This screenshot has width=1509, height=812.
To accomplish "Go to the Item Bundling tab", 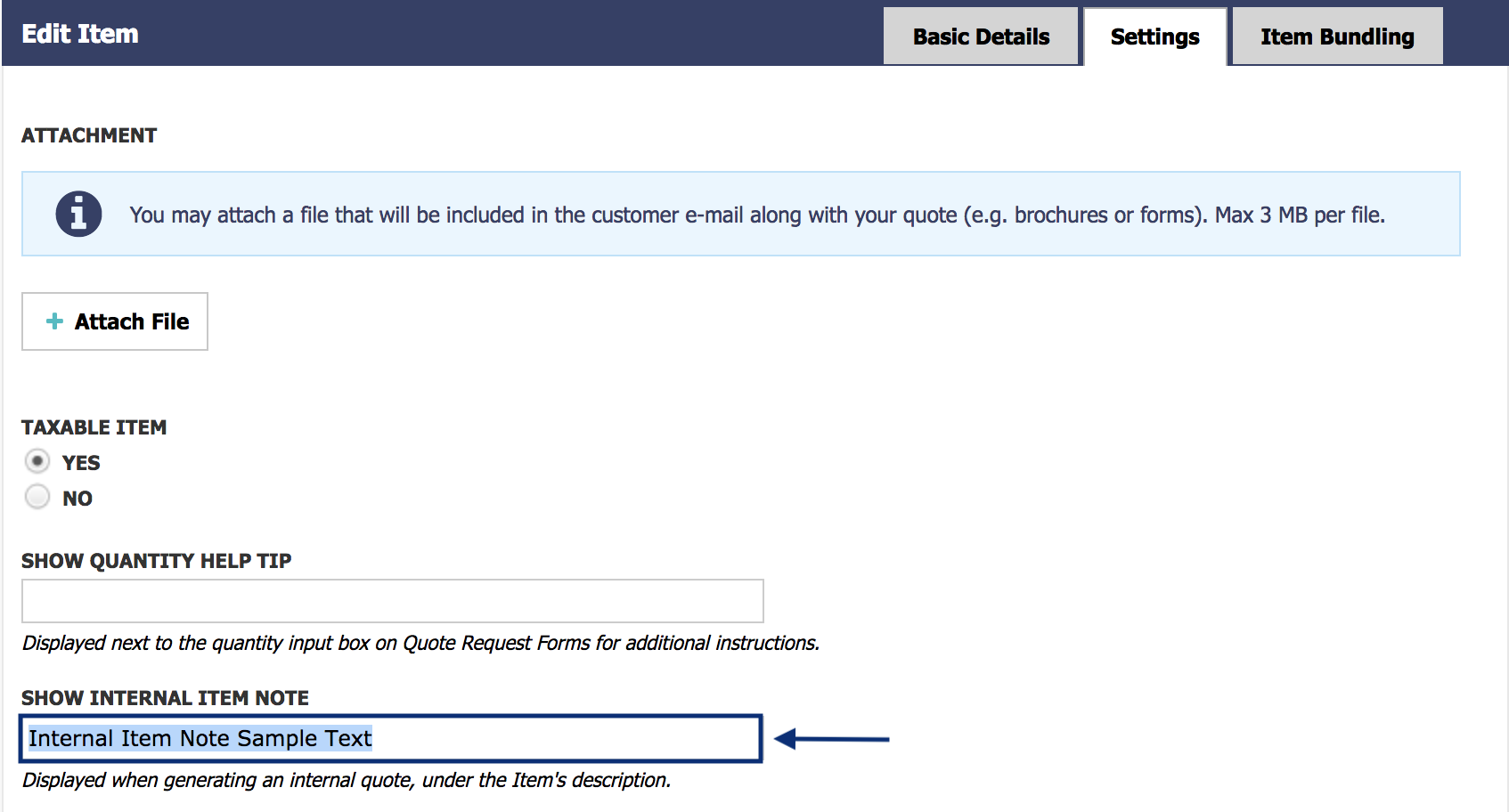I will pyautogui.click(x=1337, y=37).
